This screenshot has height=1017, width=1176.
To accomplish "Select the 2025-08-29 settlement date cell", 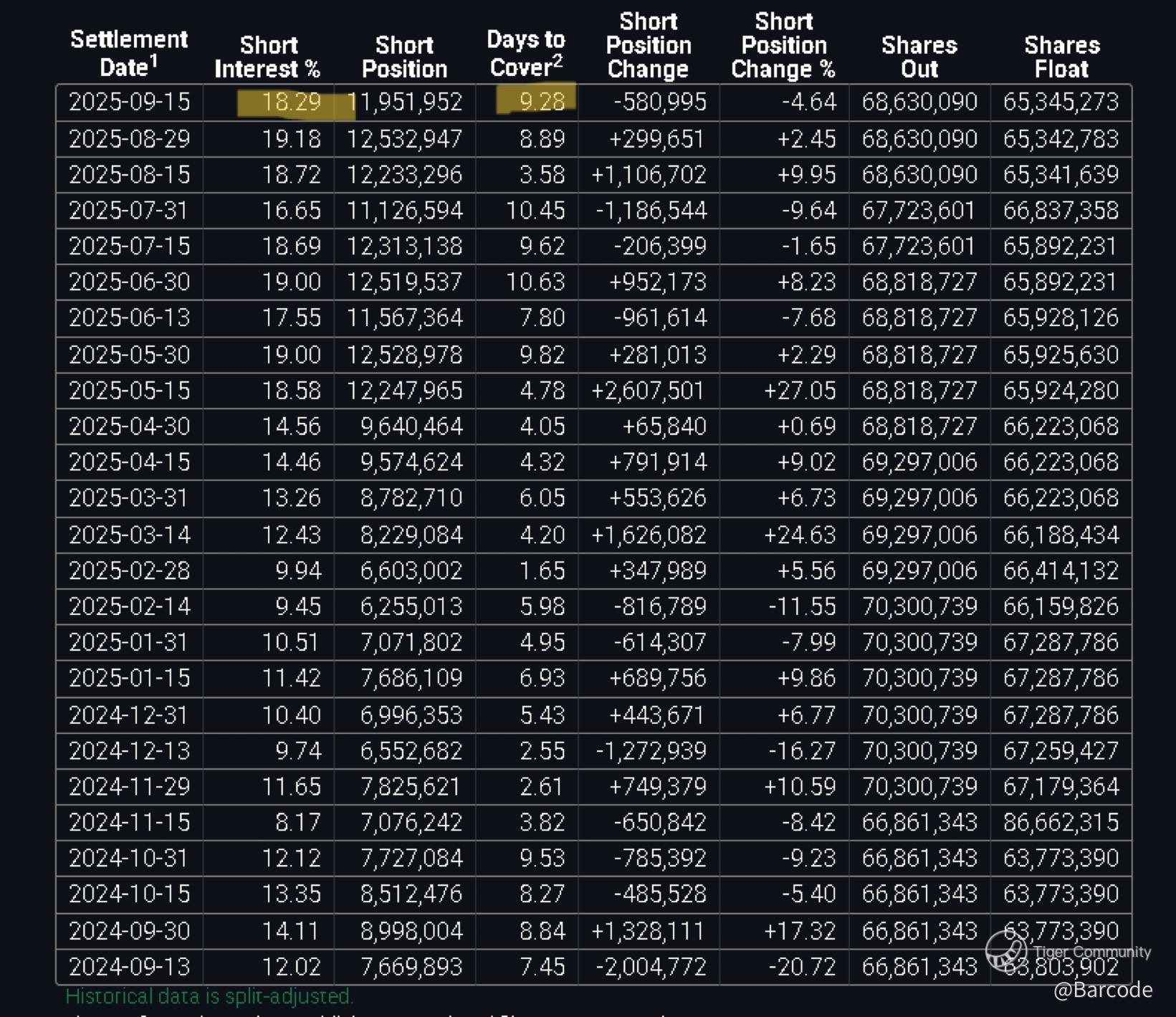I will click(x=130, y=139).
